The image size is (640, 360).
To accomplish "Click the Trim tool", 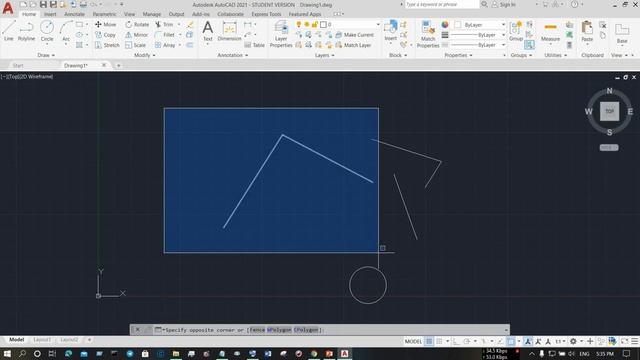I will coord(164,24).
